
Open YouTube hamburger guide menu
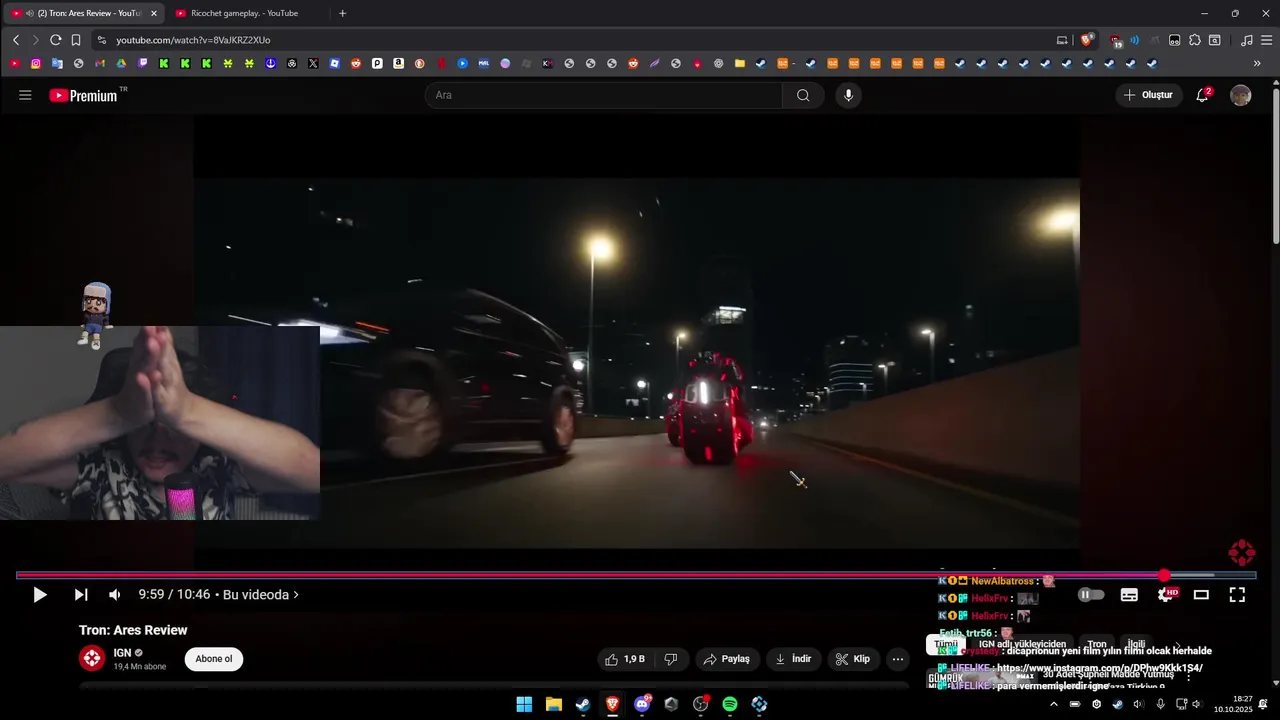(x=25, y=95)
